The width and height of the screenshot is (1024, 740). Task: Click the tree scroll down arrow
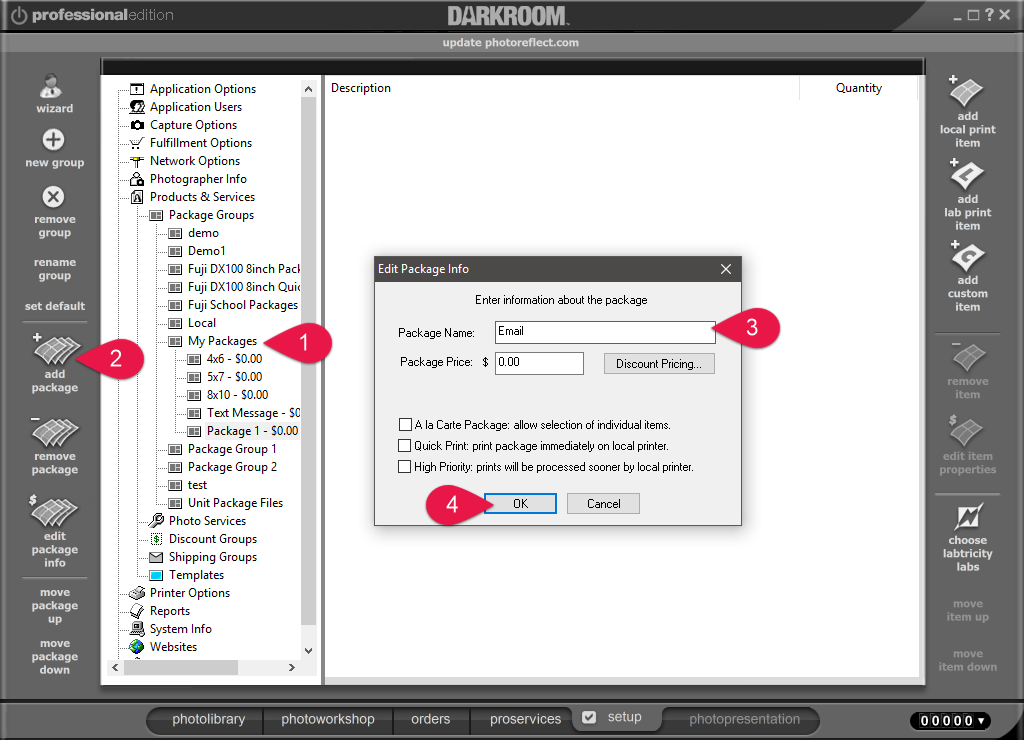pos(308,651)
